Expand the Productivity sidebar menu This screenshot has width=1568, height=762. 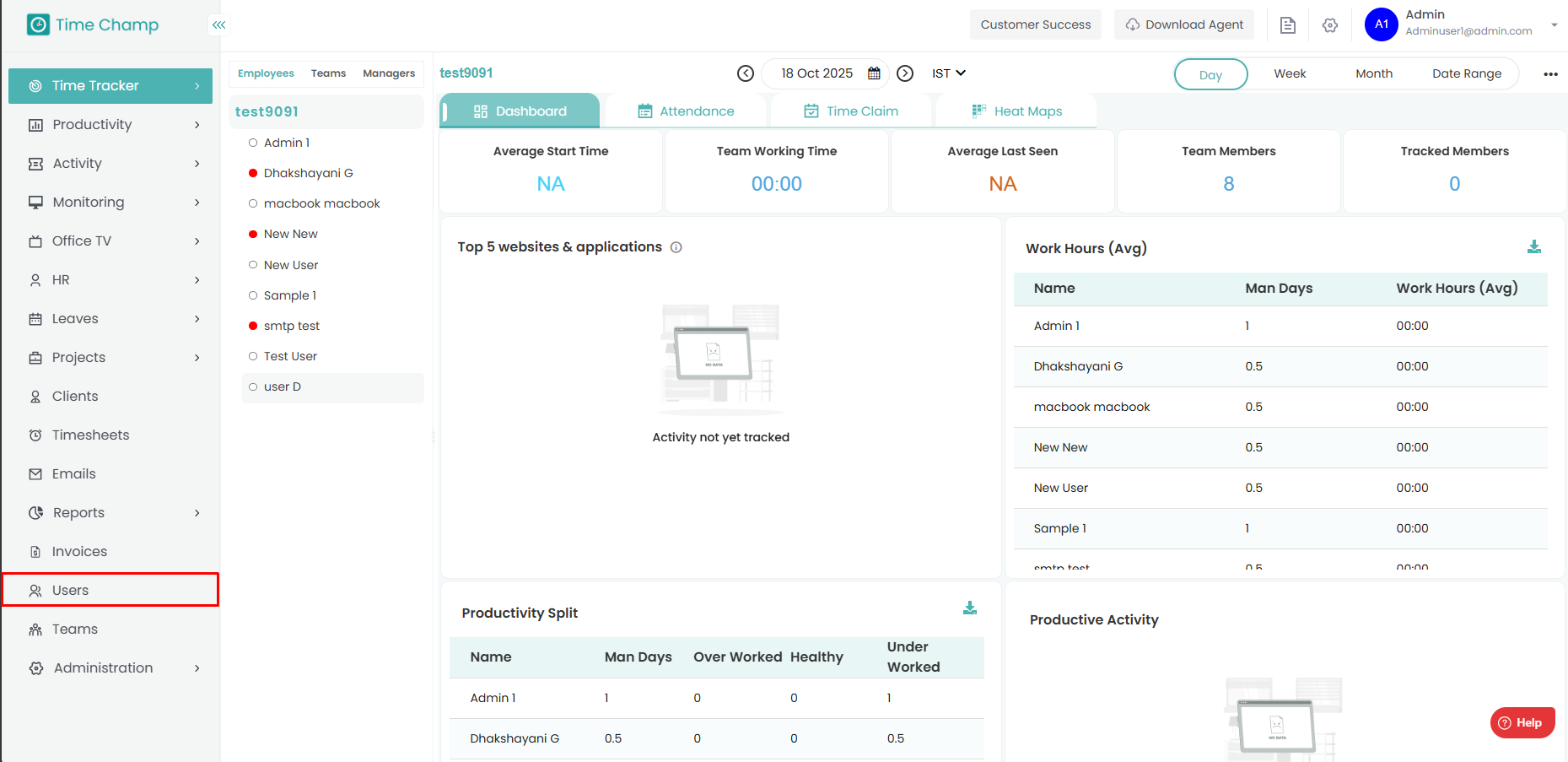click(x=115, y=125)
